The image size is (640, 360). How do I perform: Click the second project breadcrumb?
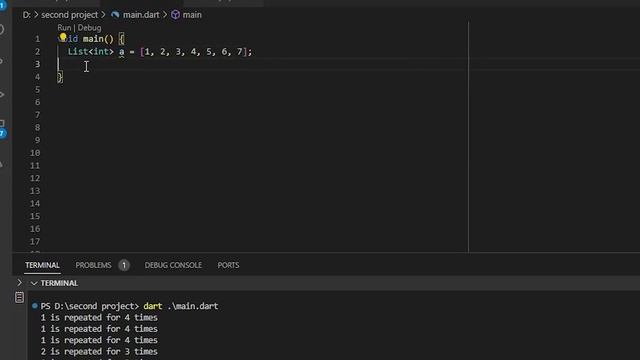(x=69, y=15)
